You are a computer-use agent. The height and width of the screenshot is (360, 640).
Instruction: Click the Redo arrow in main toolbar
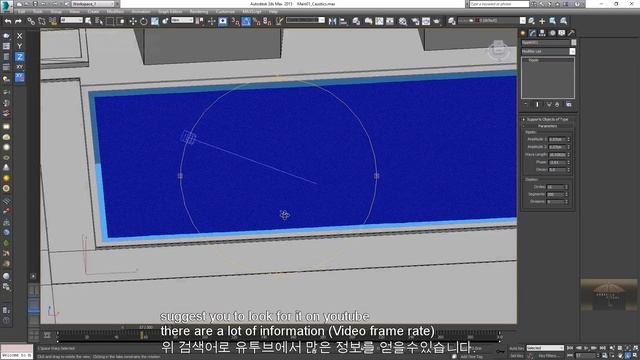pos(18,21)
